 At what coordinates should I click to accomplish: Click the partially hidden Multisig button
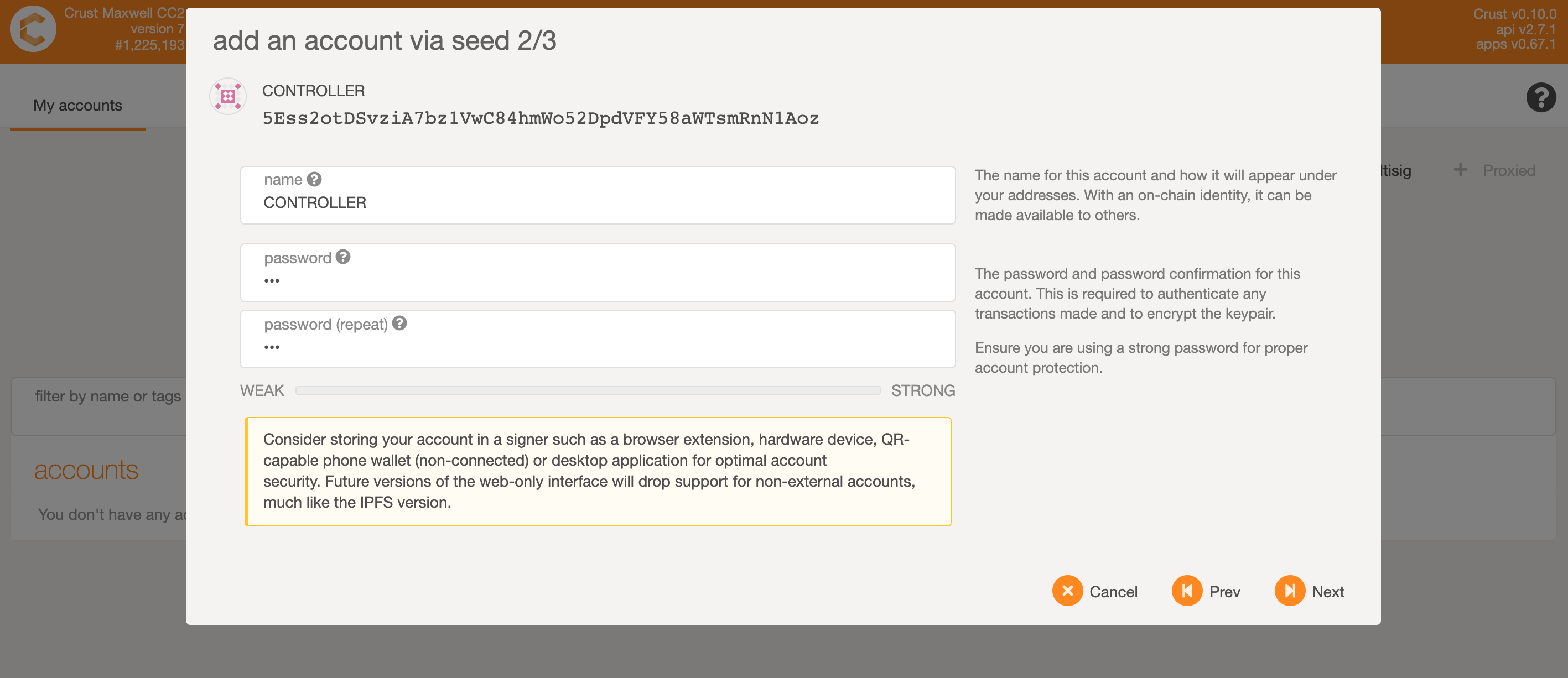[1395, 170]
